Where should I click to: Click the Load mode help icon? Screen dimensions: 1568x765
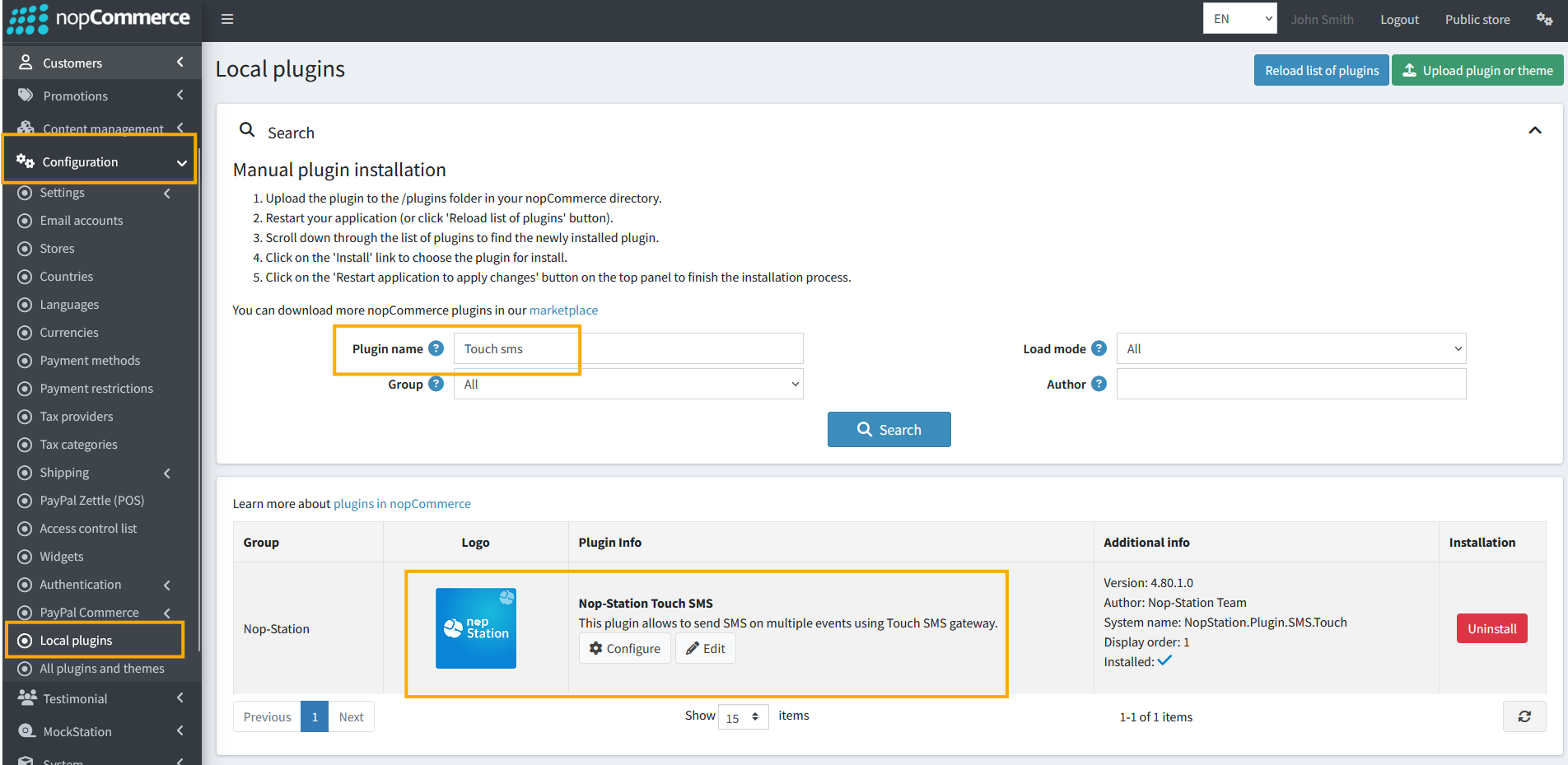click(1099, 348)
